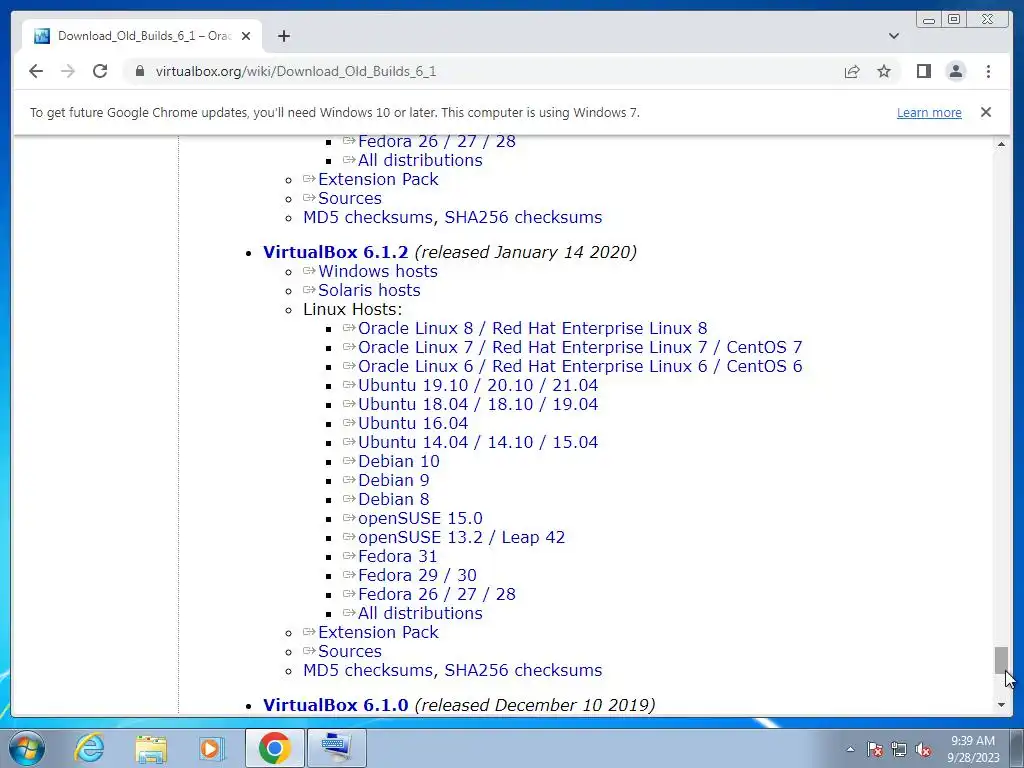Open Windows Explorer from the taskbar

click(151, 748)
